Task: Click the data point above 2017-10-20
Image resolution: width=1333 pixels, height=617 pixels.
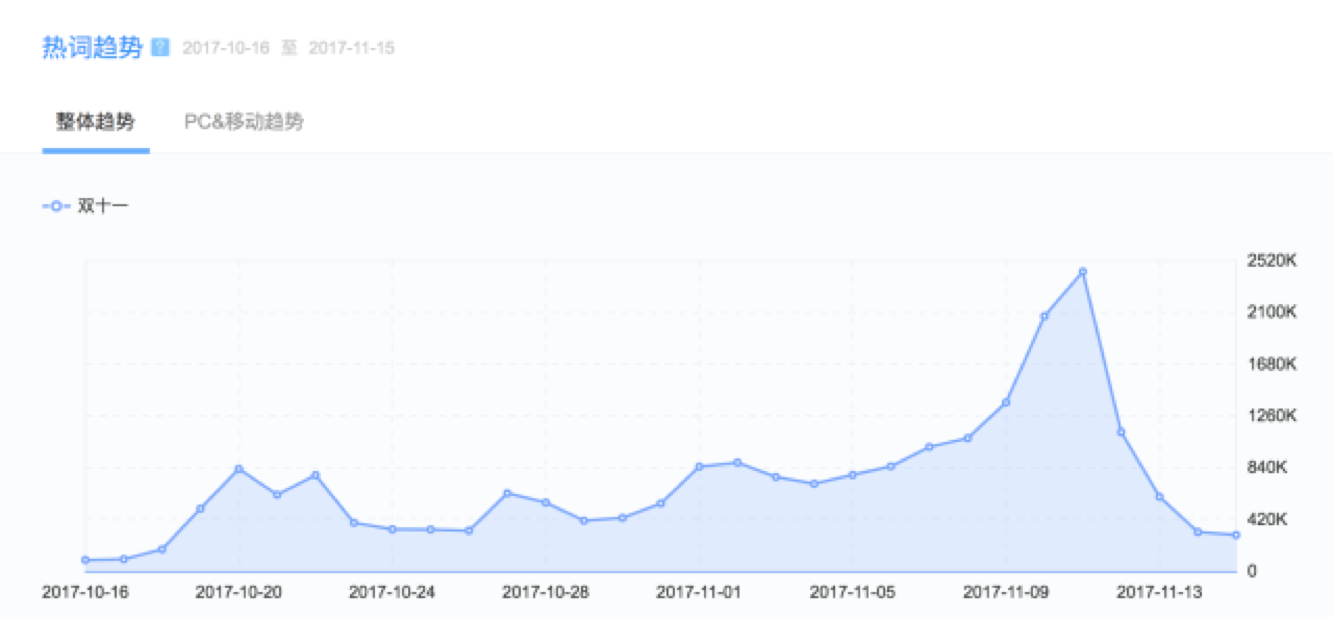Action: pos(239,469)
